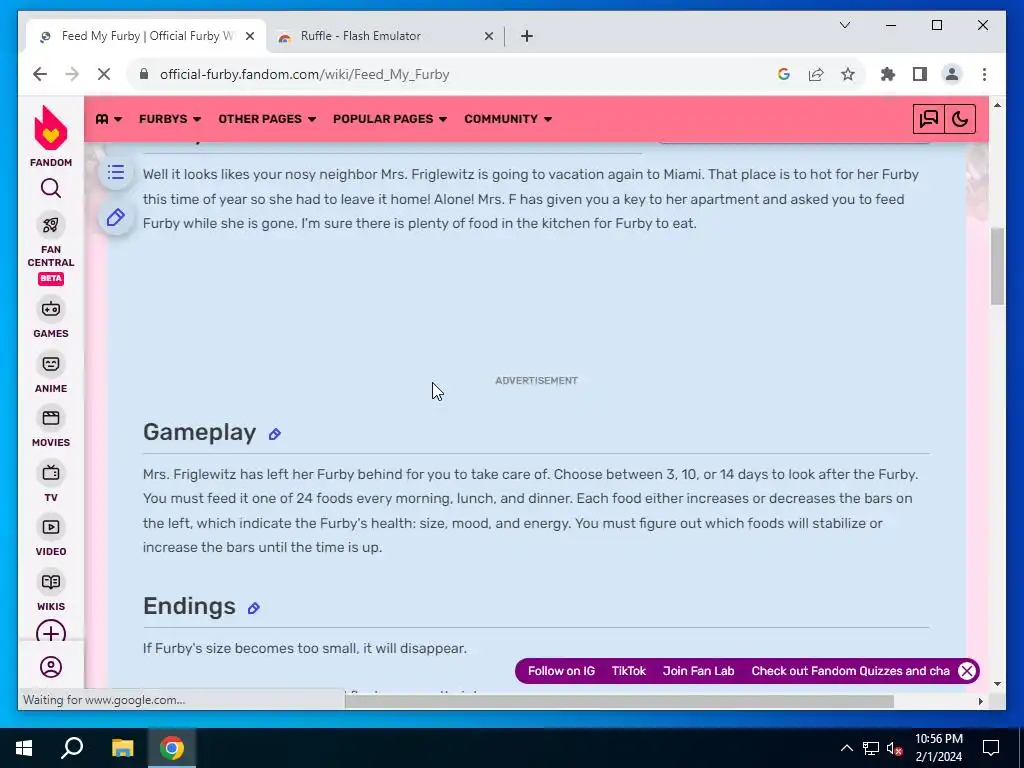Expand the FURBYS dropdown menu
Screen dimensions: 1024x768
170,119
